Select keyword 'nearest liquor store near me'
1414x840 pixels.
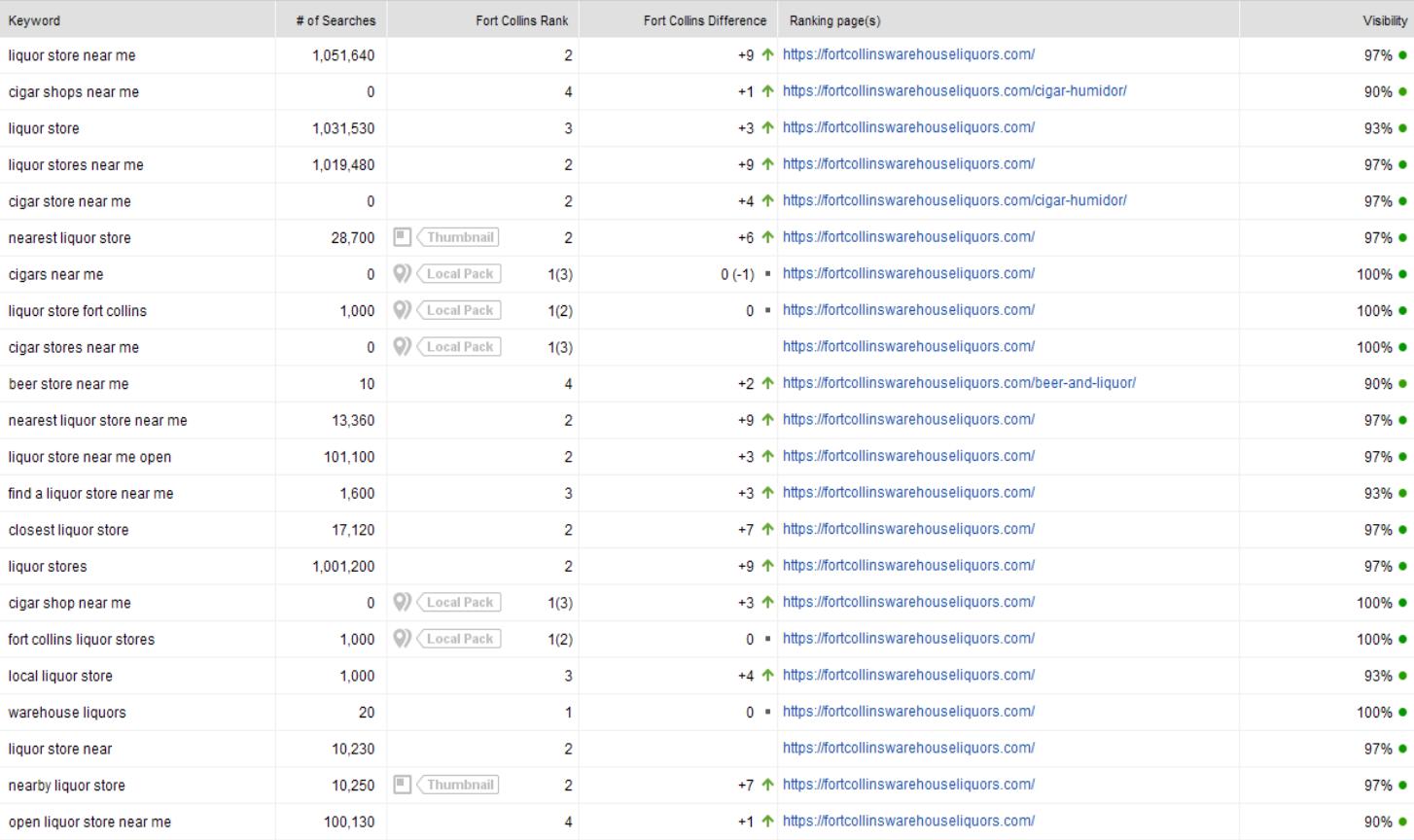coord(97,421)
